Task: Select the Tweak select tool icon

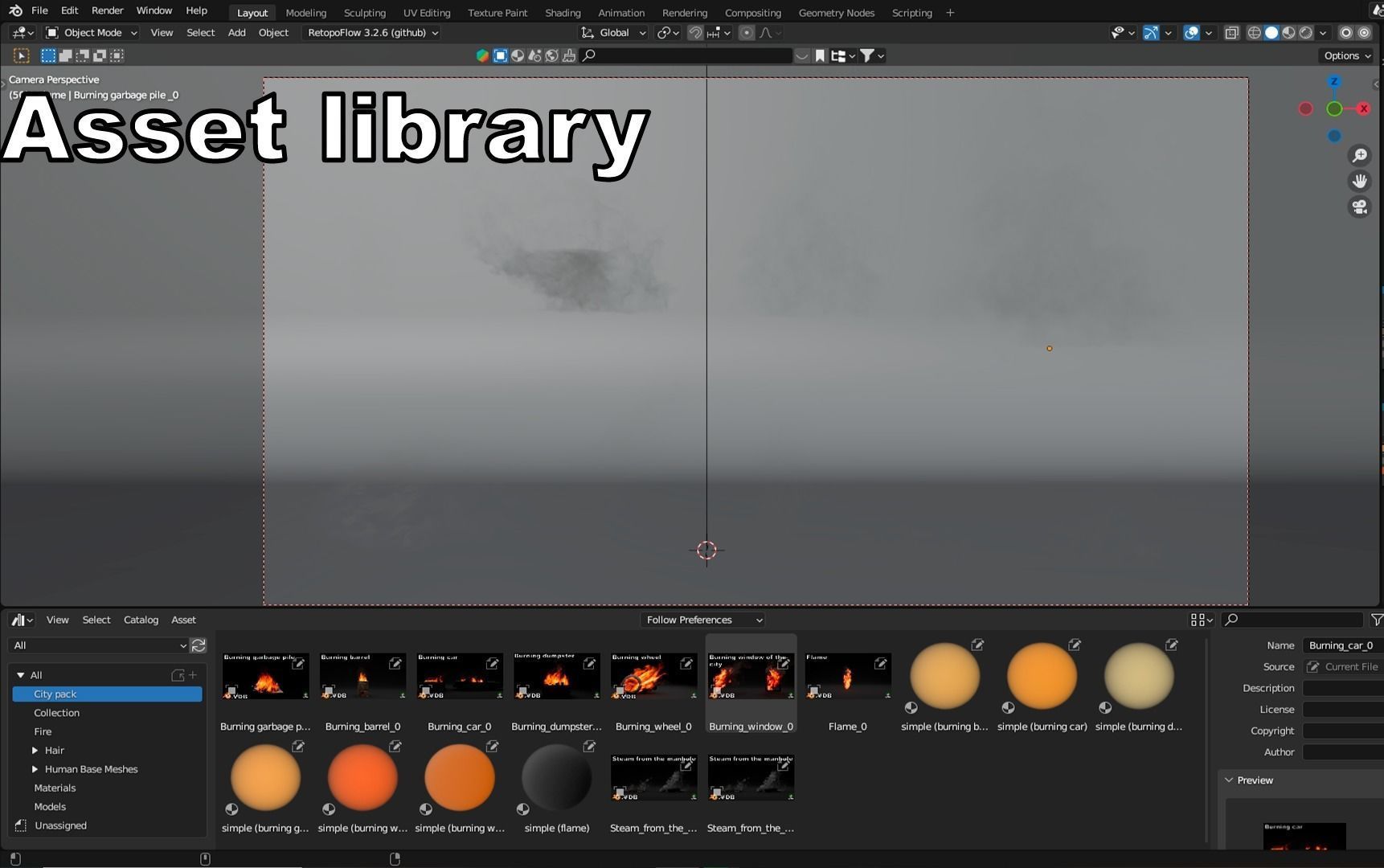Action: (x=22, y=55)
